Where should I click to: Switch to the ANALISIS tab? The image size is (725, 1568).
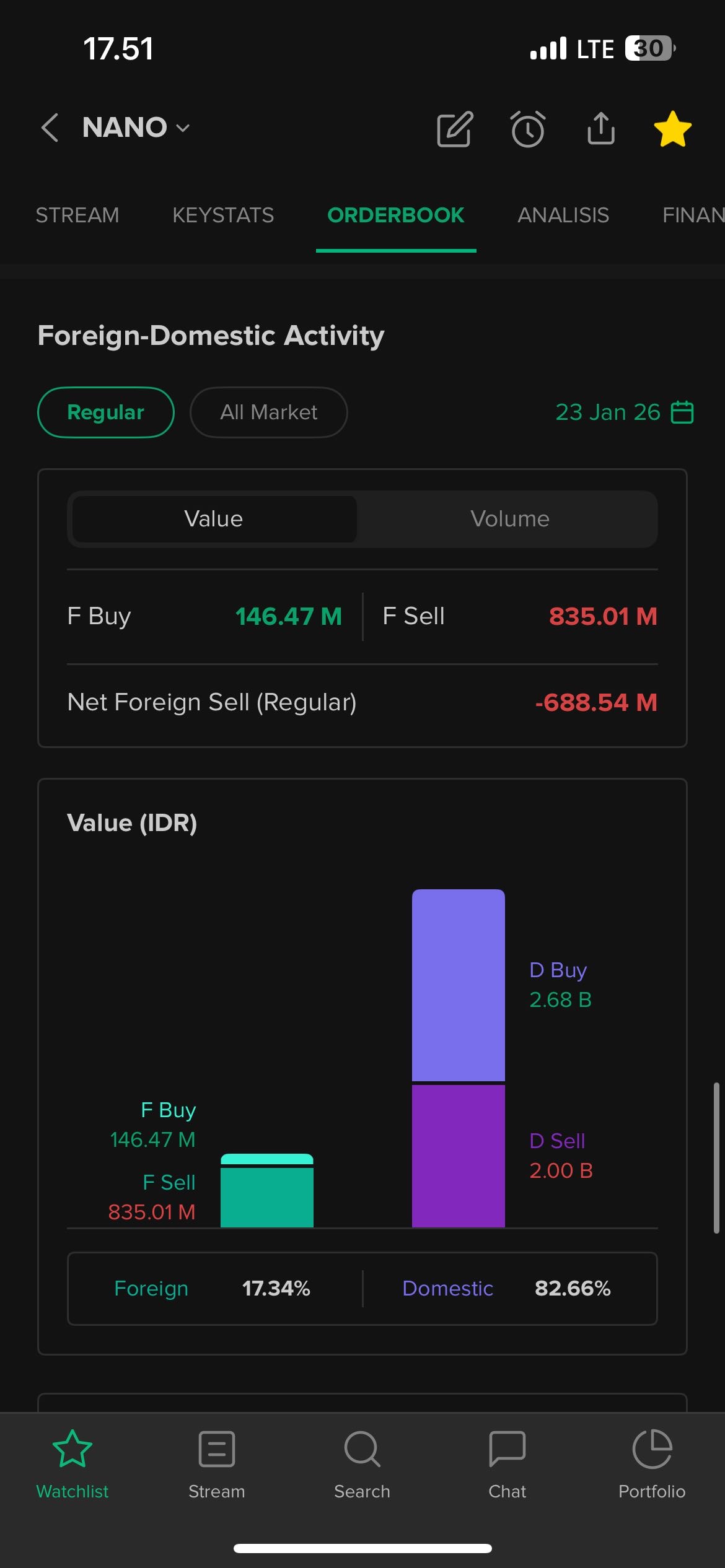click(563, 216)
